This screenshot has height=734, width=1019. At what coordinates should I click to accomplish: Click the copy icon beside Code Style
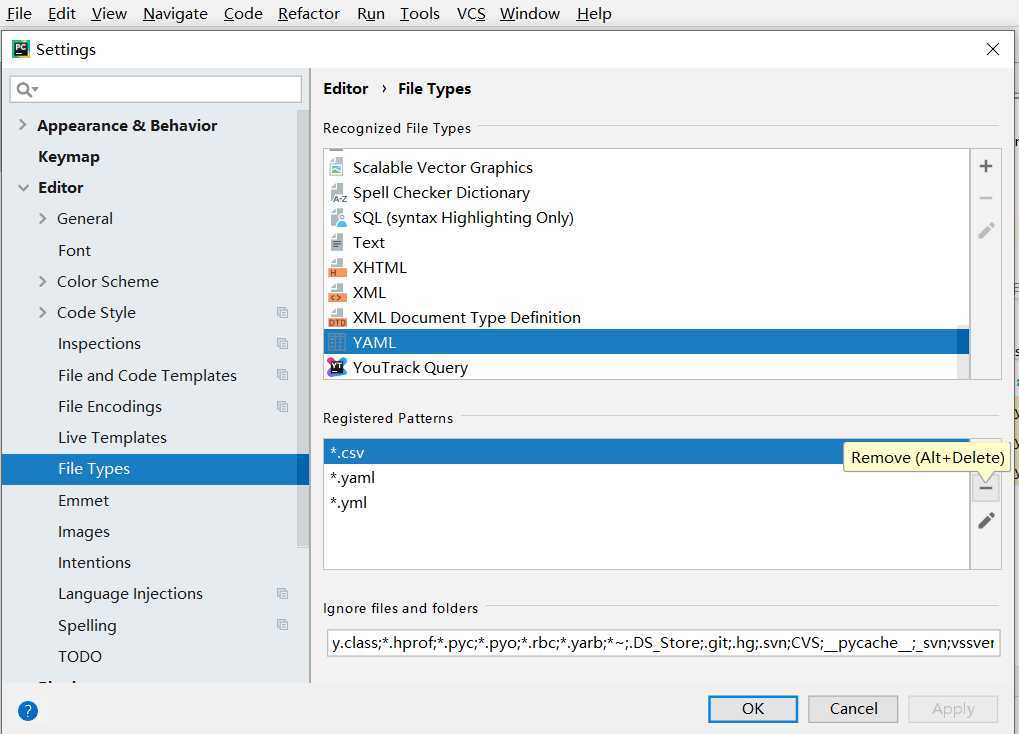(x=282, y=313)
